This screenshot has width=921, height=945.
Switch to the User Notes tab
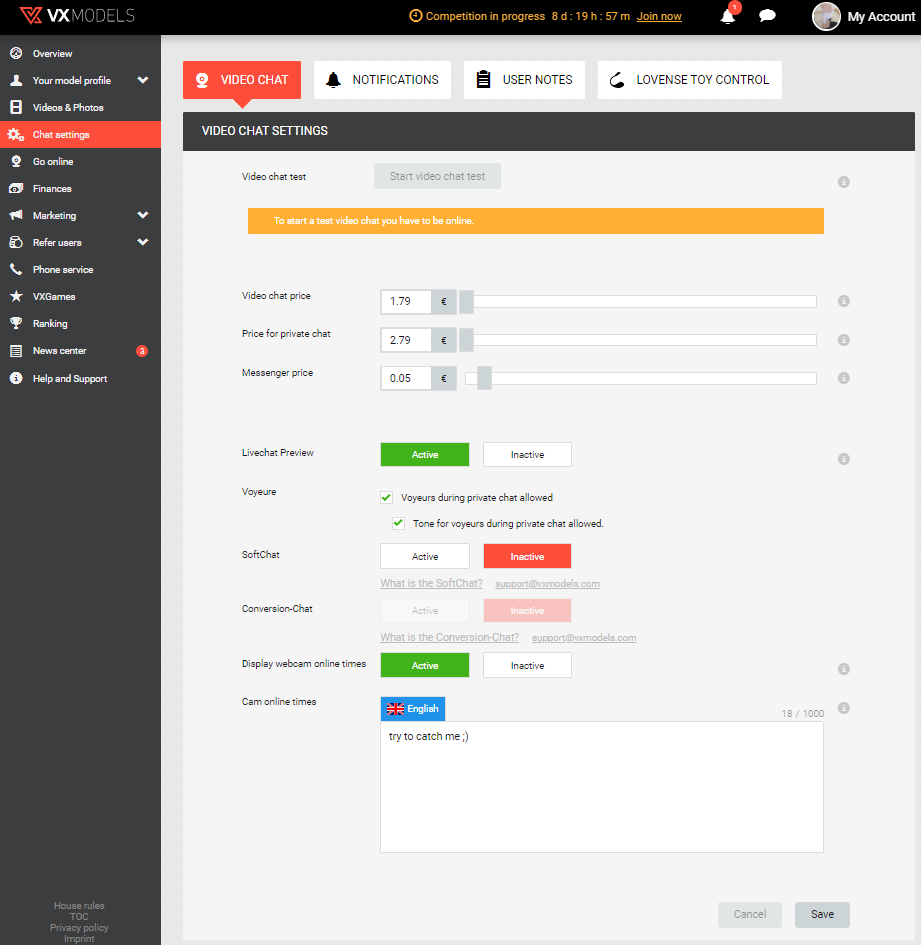tap(524, 80)
